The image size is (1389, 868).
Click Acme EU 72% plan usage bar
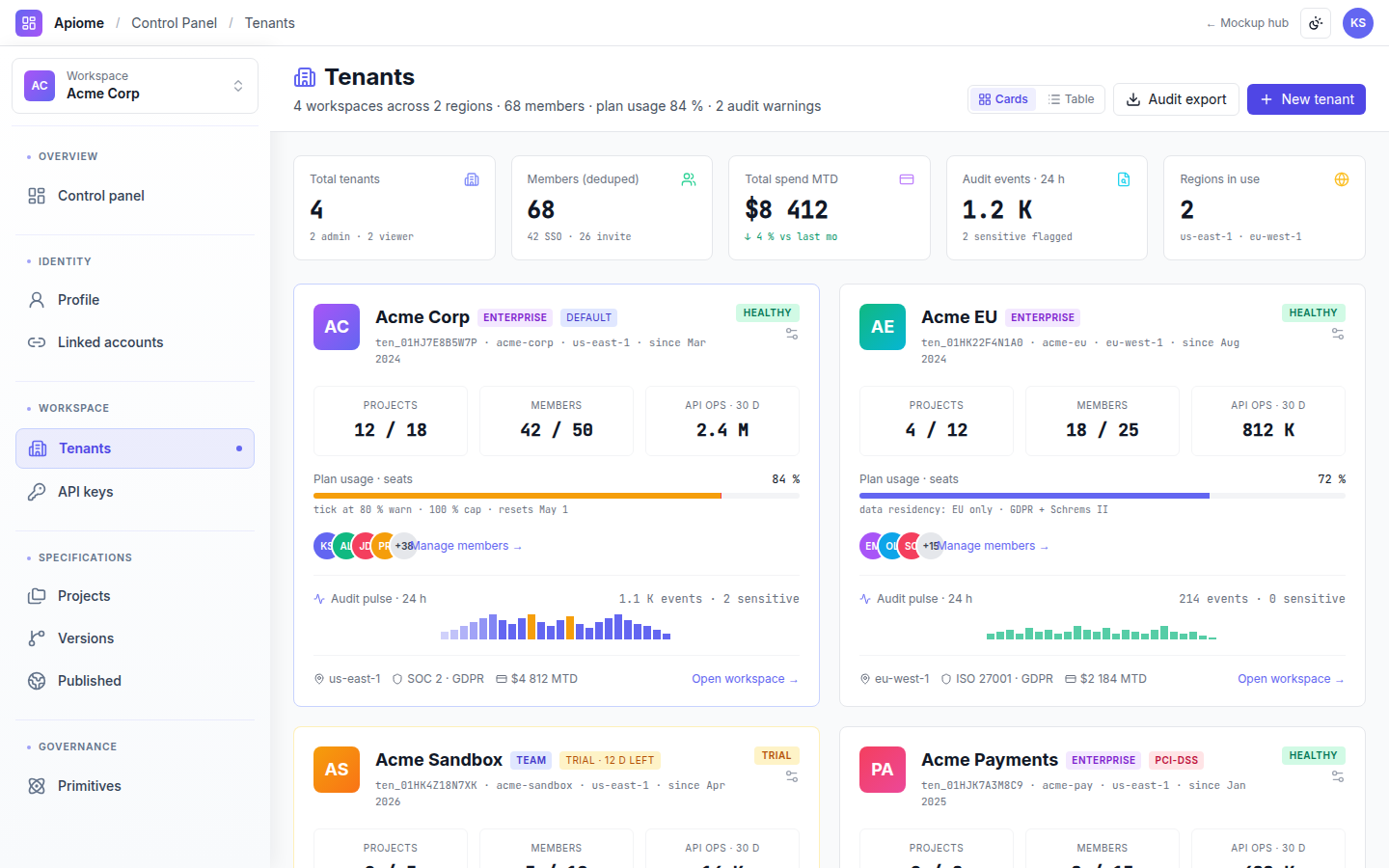point(1103,496)
